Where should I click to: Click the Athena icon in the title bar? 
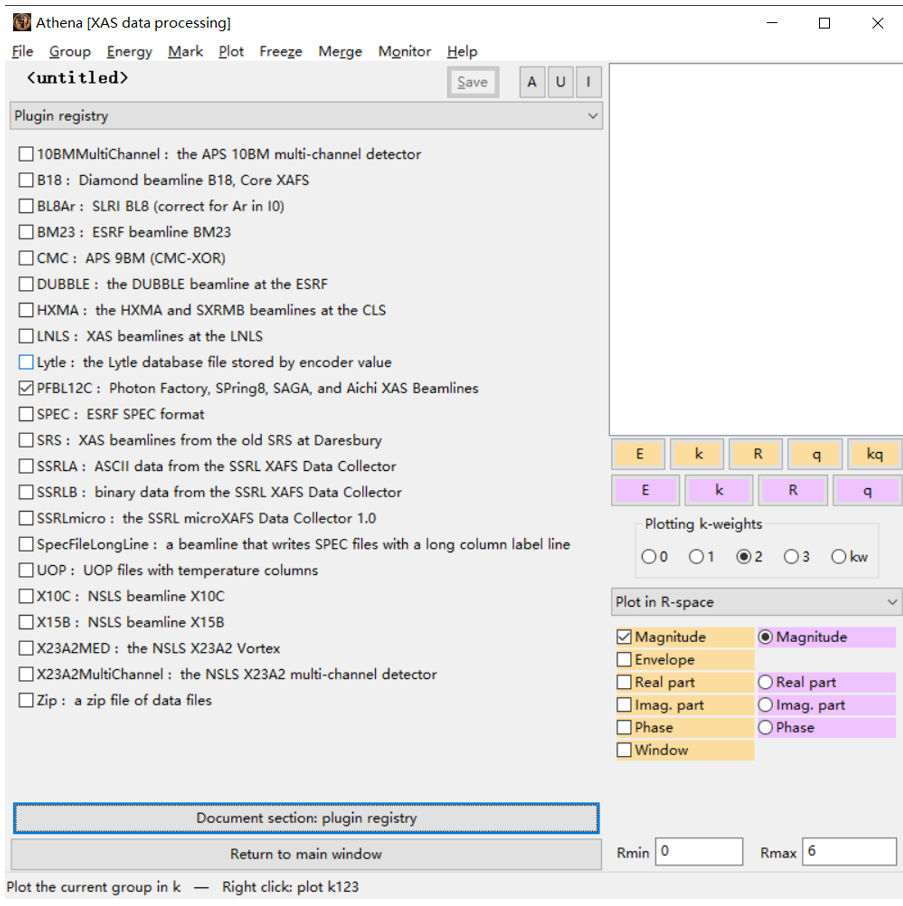point(22,21)
